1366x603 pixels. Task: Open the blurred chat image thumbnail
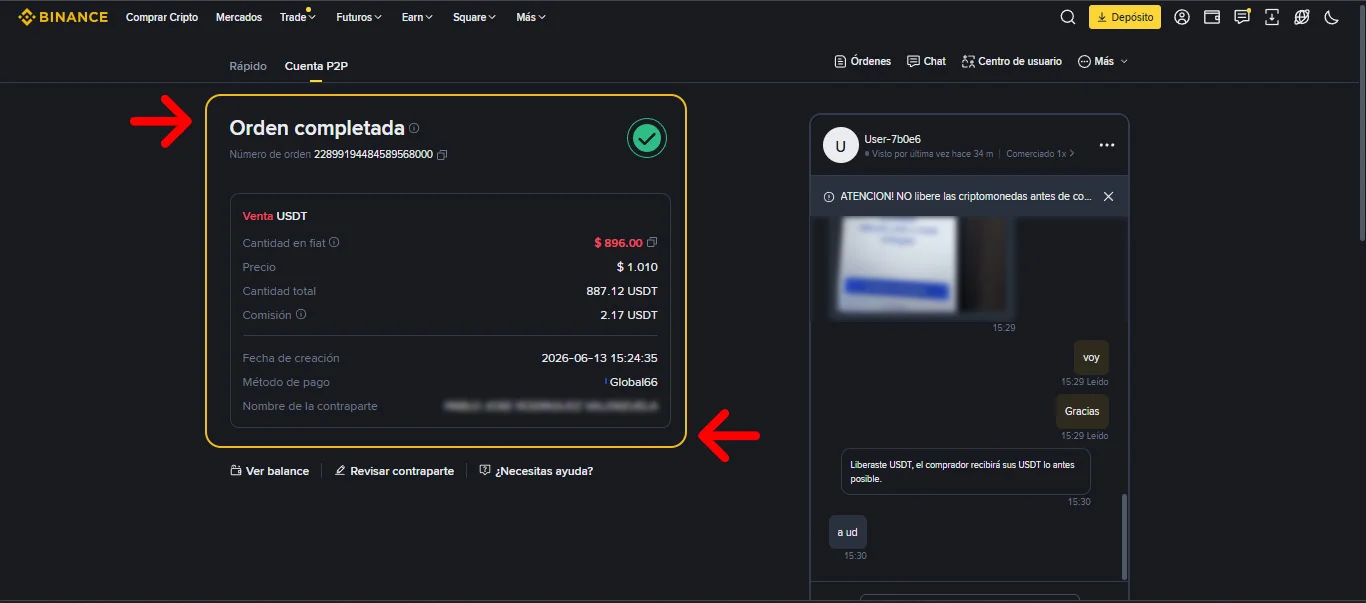coord(923,268)
